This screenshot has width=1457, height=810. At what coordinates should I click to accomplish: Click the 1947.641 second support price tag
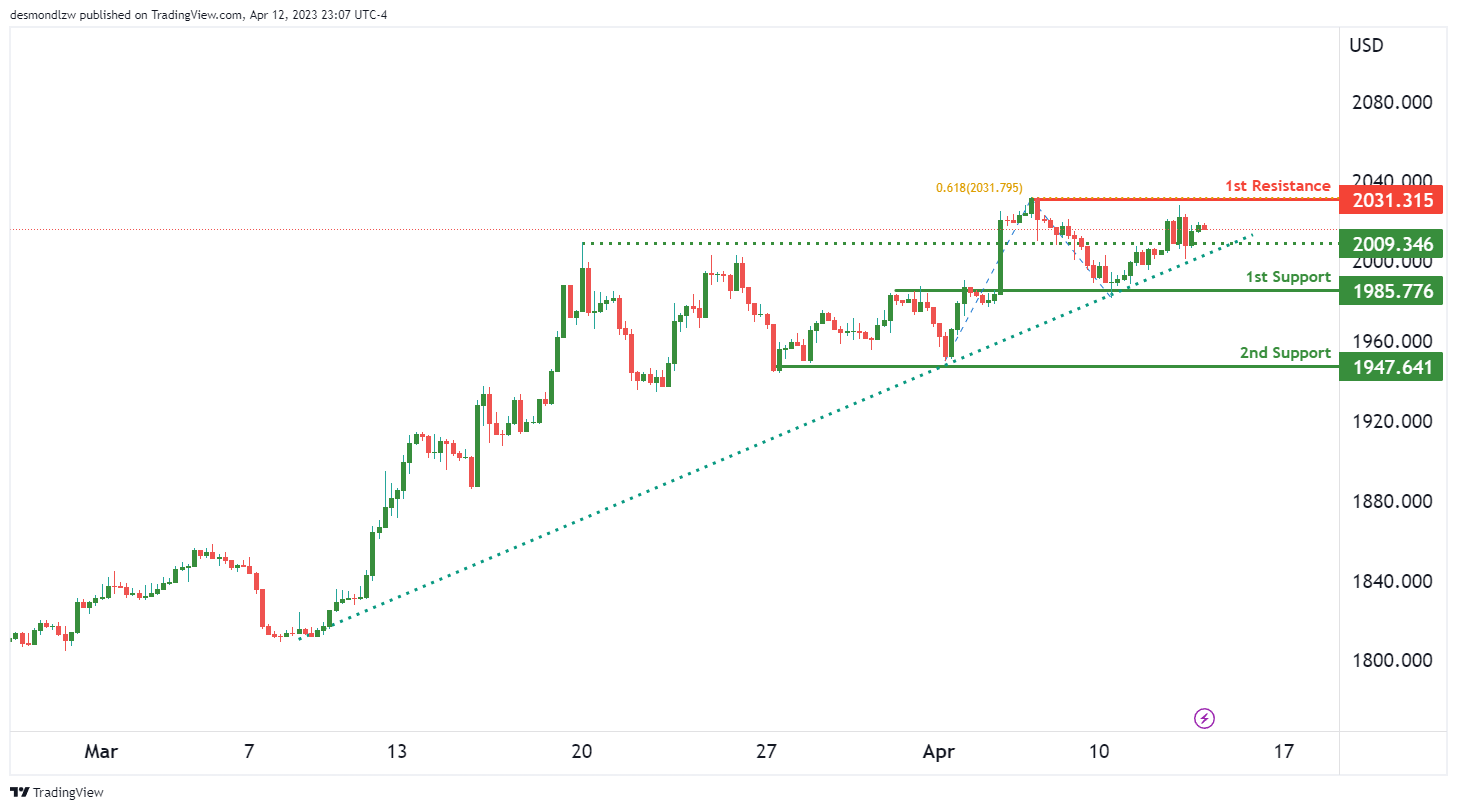click(1392, 368)
